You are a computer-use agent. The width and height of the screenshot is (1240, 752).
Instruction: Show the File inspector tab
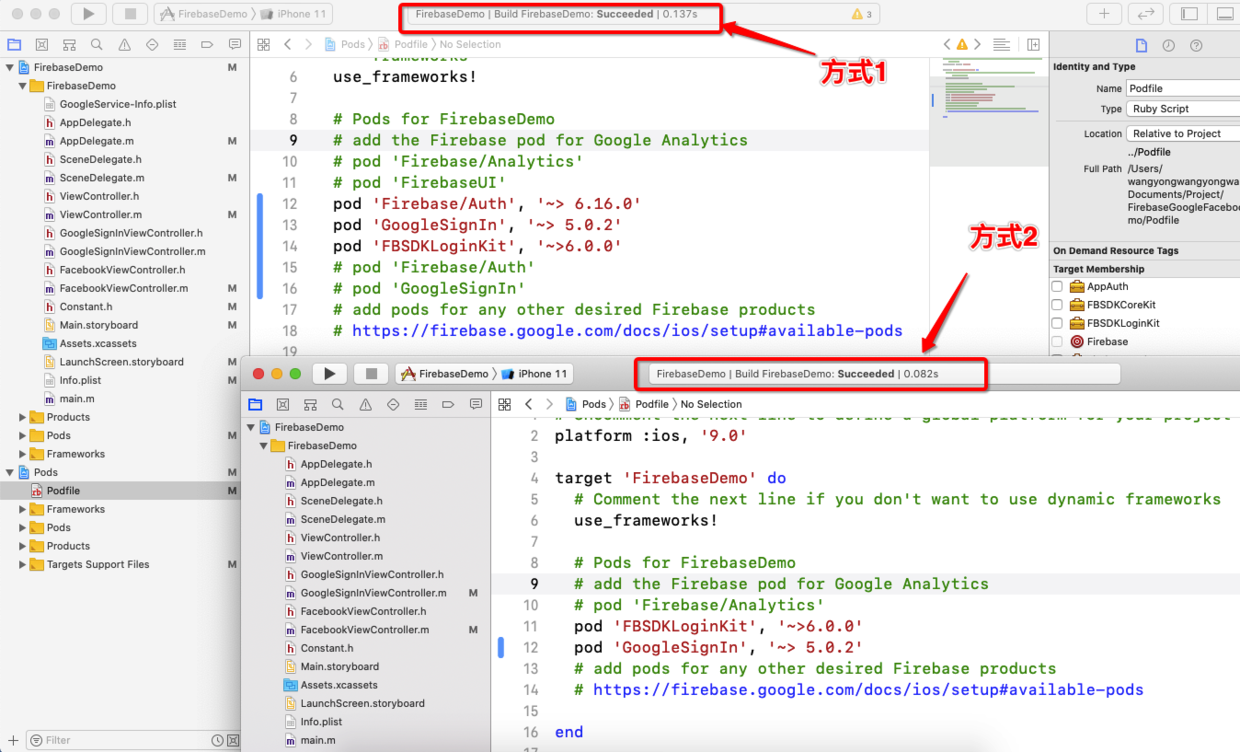click(x=1141, y=45)
